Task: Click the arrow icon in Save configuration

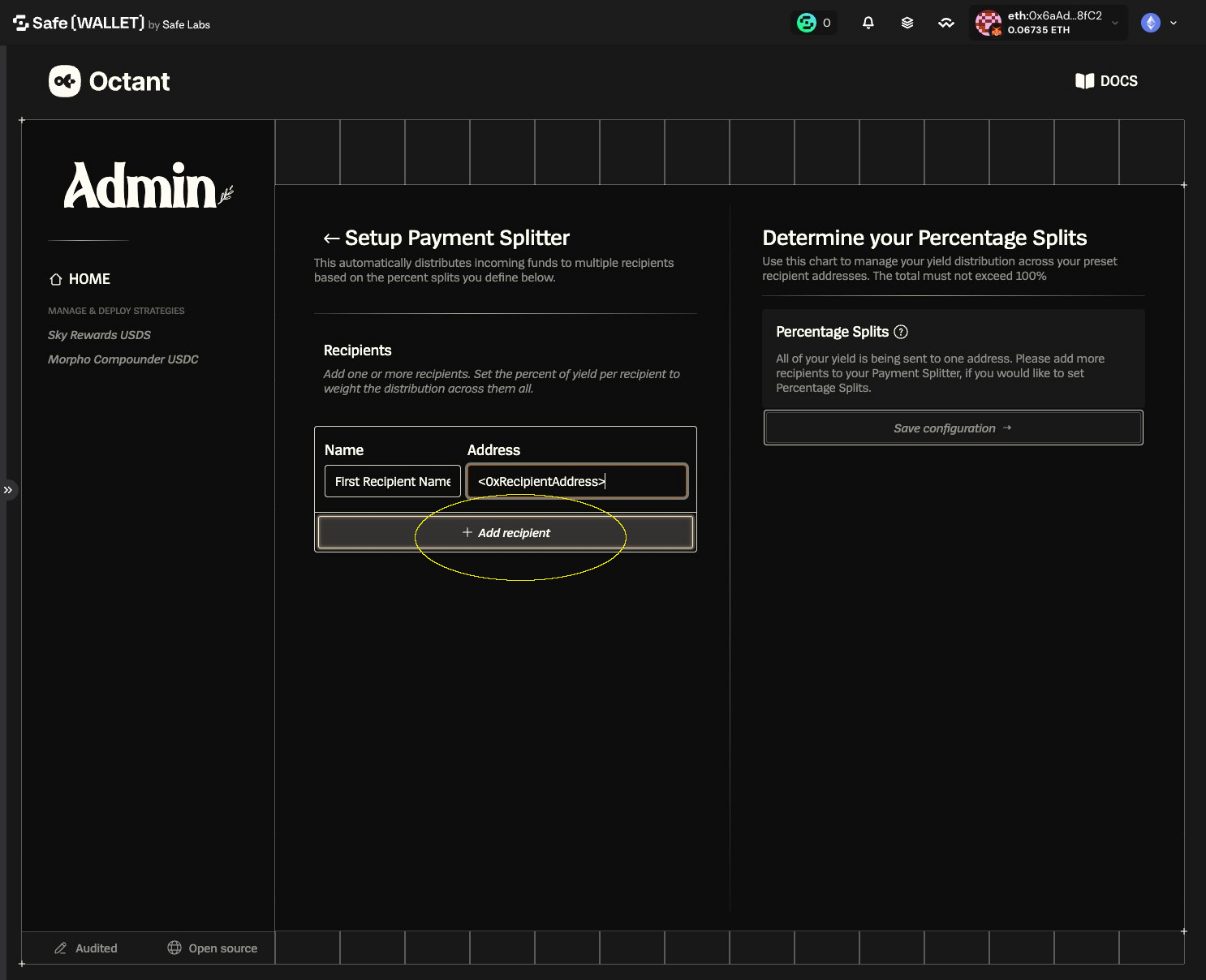Action: point(1007,428)
